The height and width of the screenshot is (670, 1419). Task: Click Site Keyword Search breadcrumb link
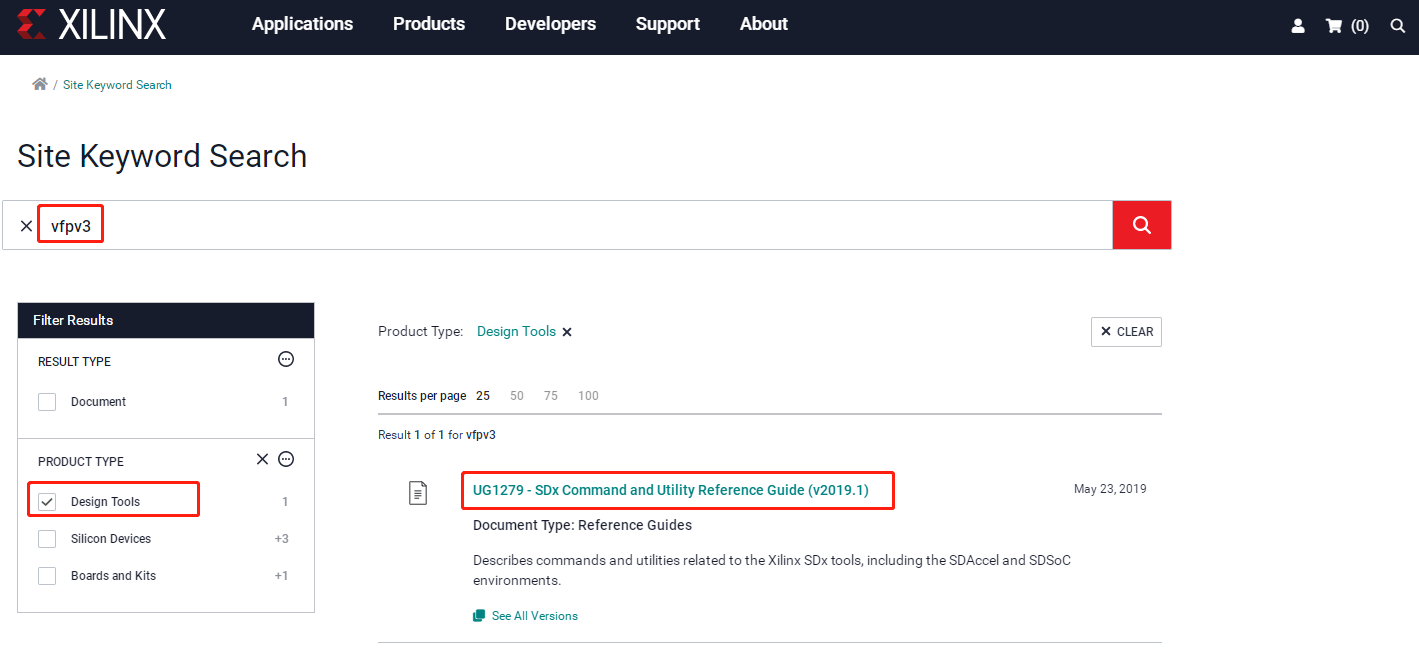click(117, 85)
